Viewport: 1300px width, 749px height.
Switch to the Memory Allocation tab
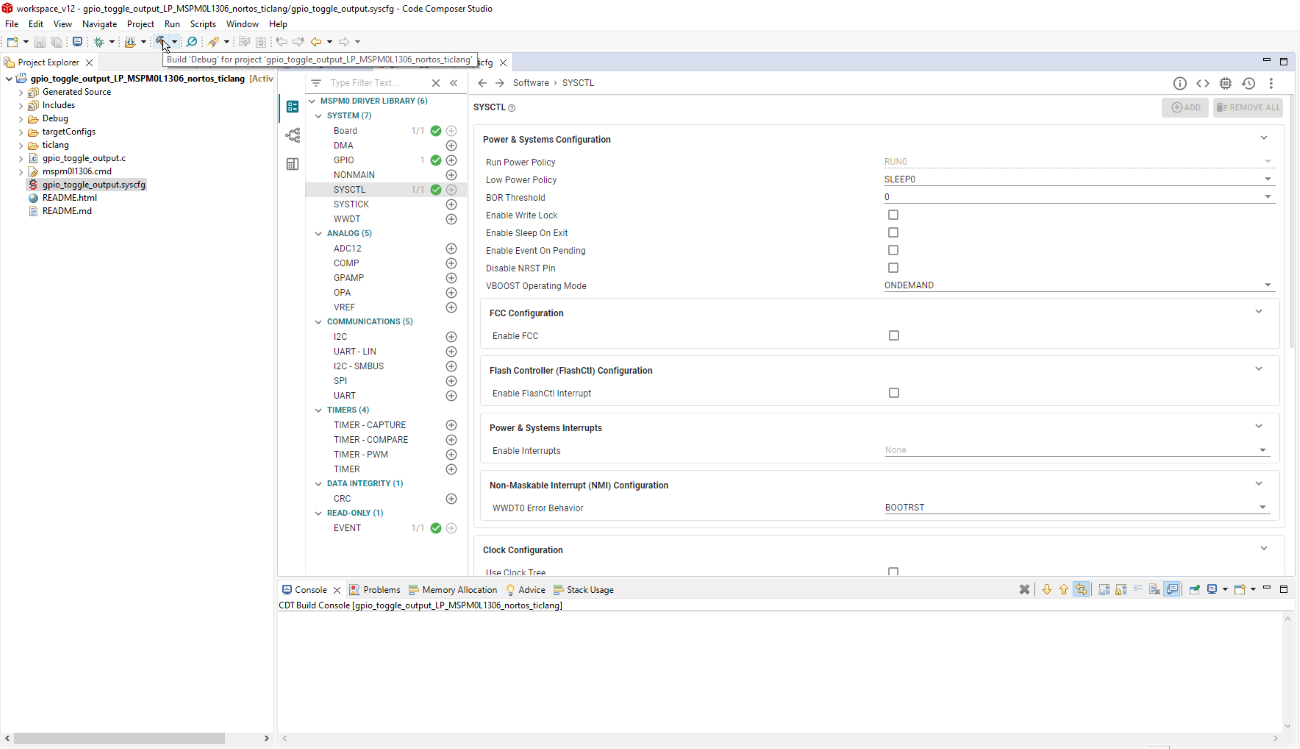coord(458,590)
